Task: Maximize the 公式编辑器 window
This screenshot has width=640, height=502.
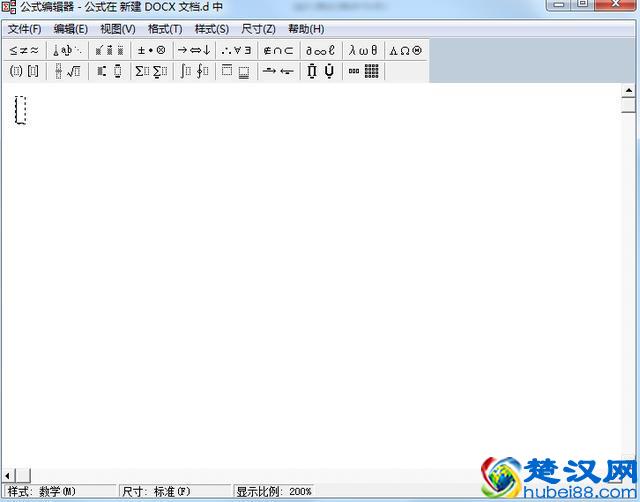Action: tap(583, 4)
